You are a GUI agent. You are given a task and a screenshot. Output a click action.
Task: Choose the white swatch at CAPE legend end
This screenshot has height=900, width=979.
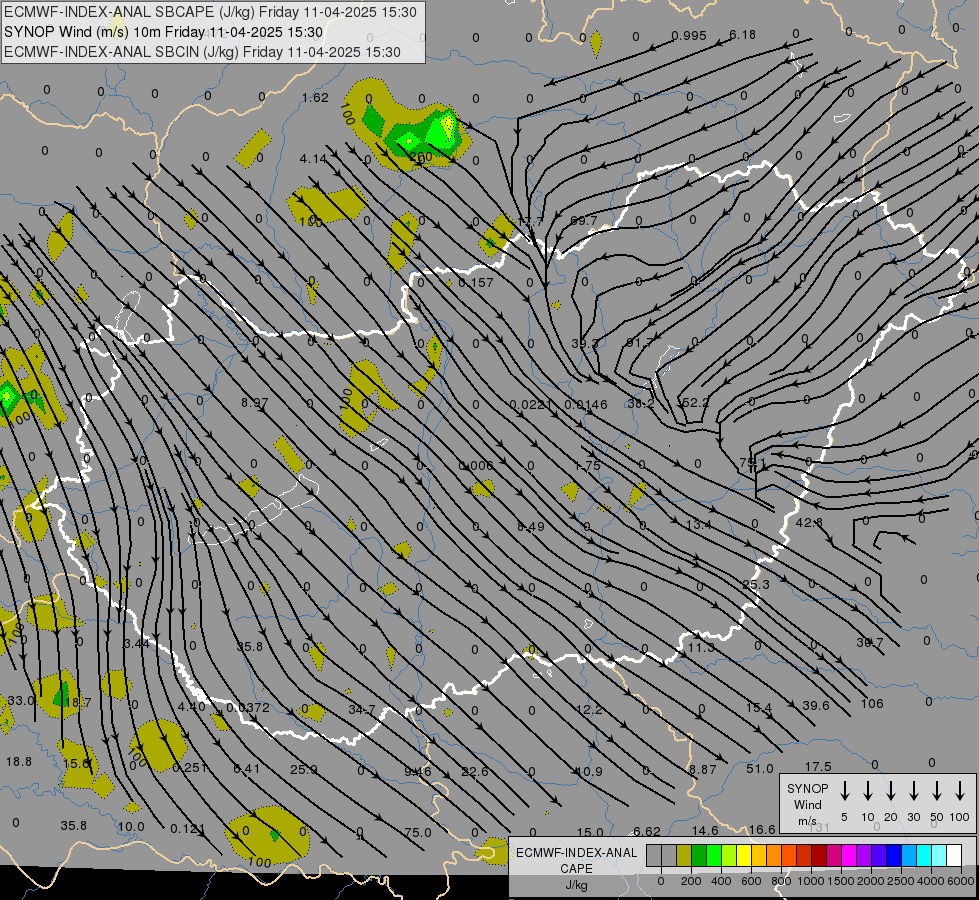954,856
